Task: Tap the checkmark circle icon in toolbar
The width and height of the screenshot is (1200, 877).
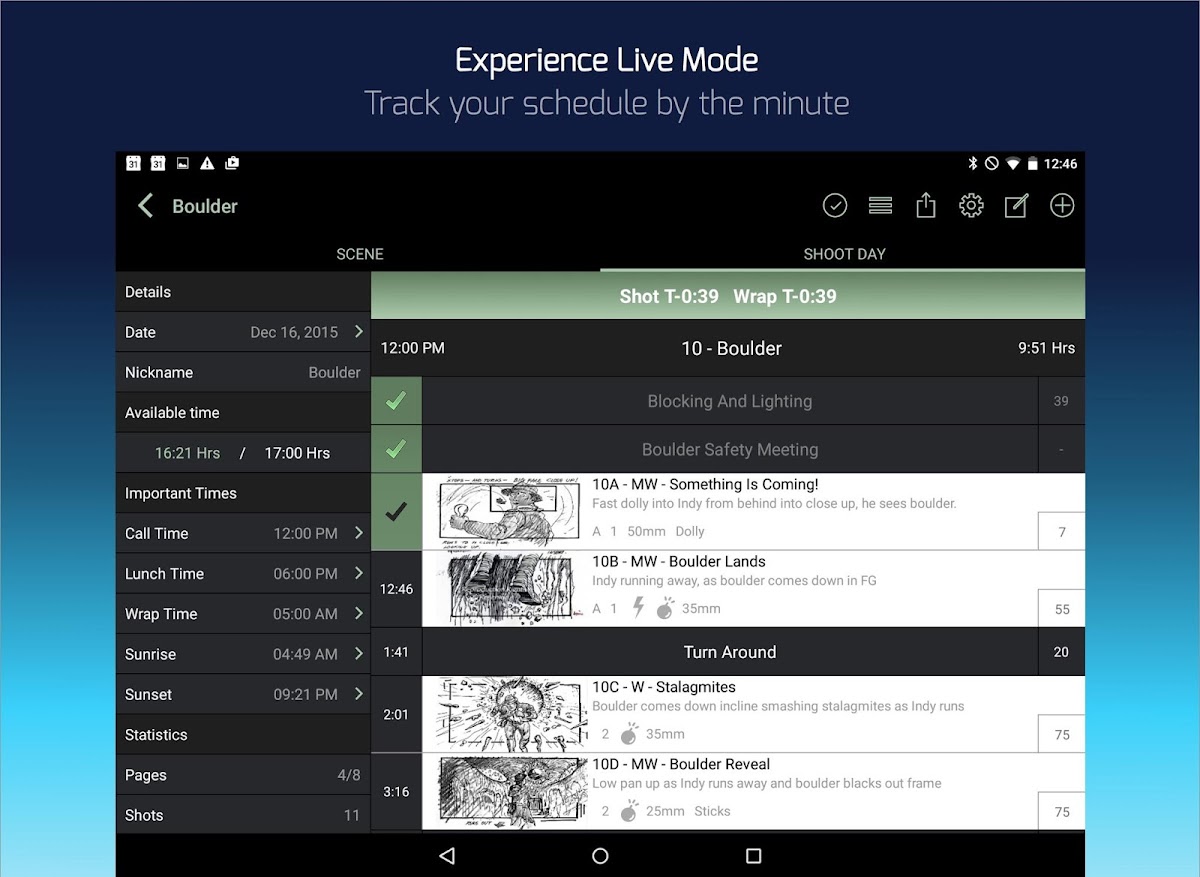Action: (835, 206)
